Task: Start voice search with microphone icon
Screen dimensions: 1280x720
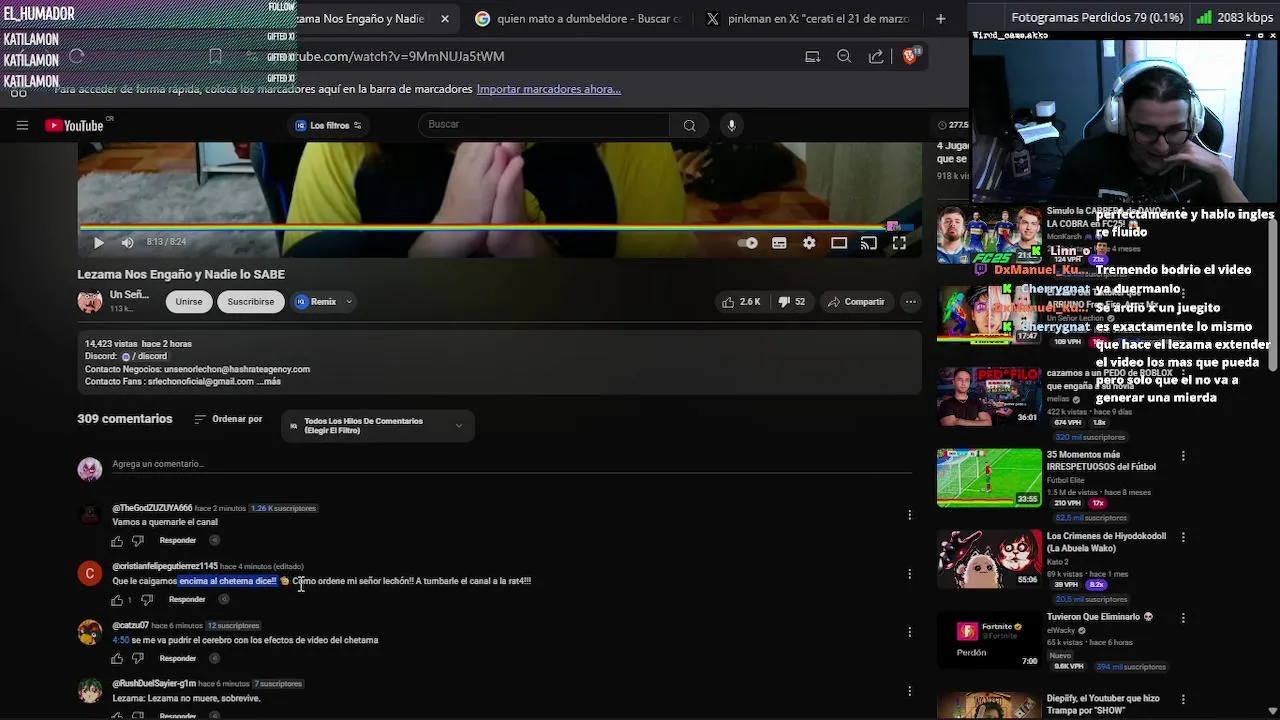Action: (x=732, y=125)
